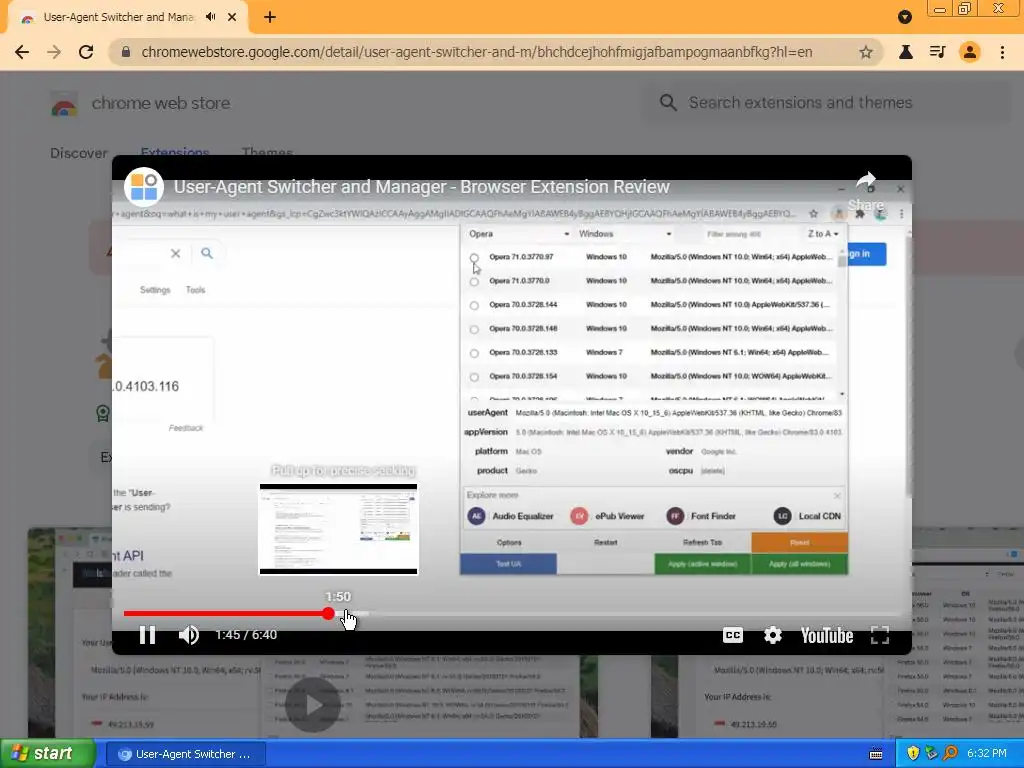Select Opera 70.0.3728.144 radio button

pyautogui.click(x=474, y=305)
